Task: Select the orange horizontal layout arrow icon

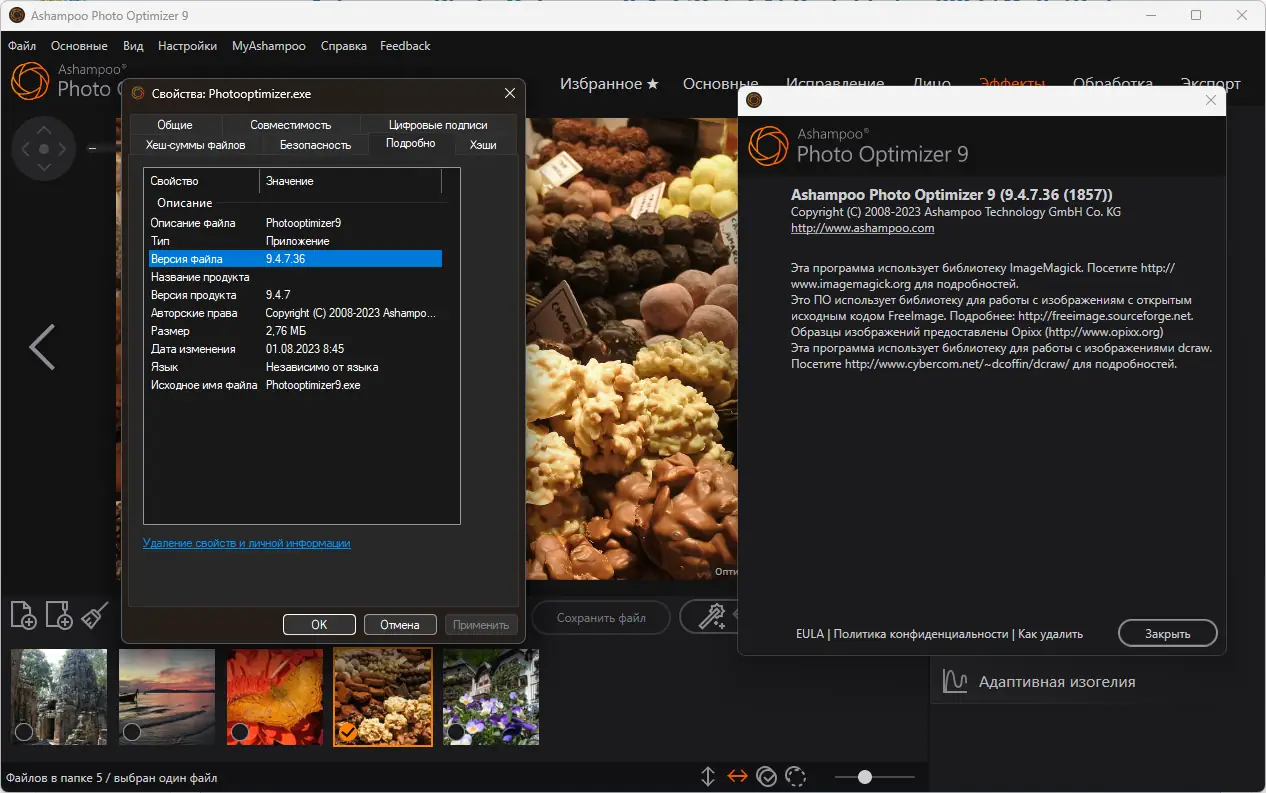Action: pyautogui.click(x=738, y=777)
